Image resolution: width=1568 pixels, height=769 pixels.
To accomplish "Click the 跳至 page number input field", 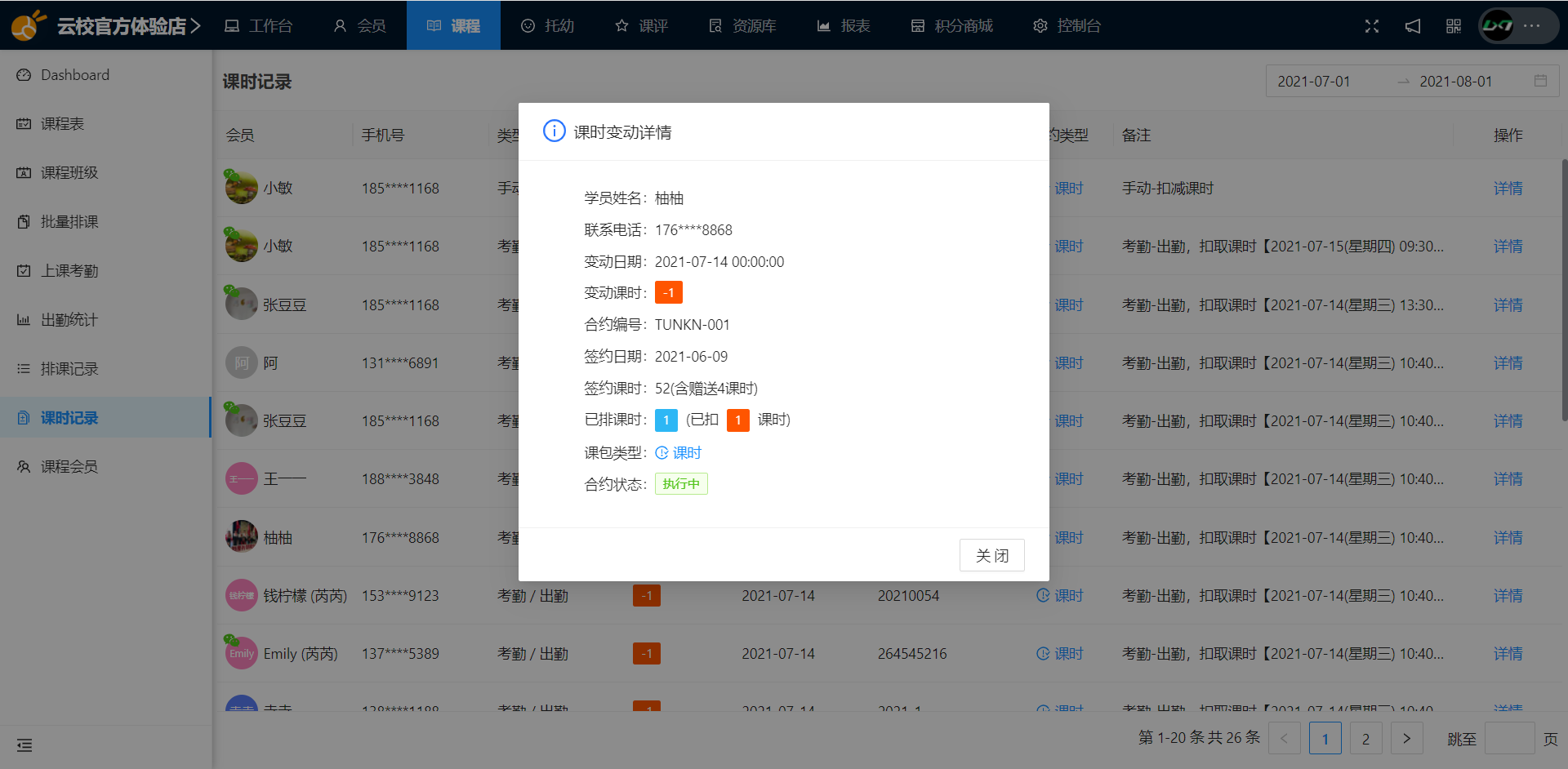I will (x=1509, y=738).
